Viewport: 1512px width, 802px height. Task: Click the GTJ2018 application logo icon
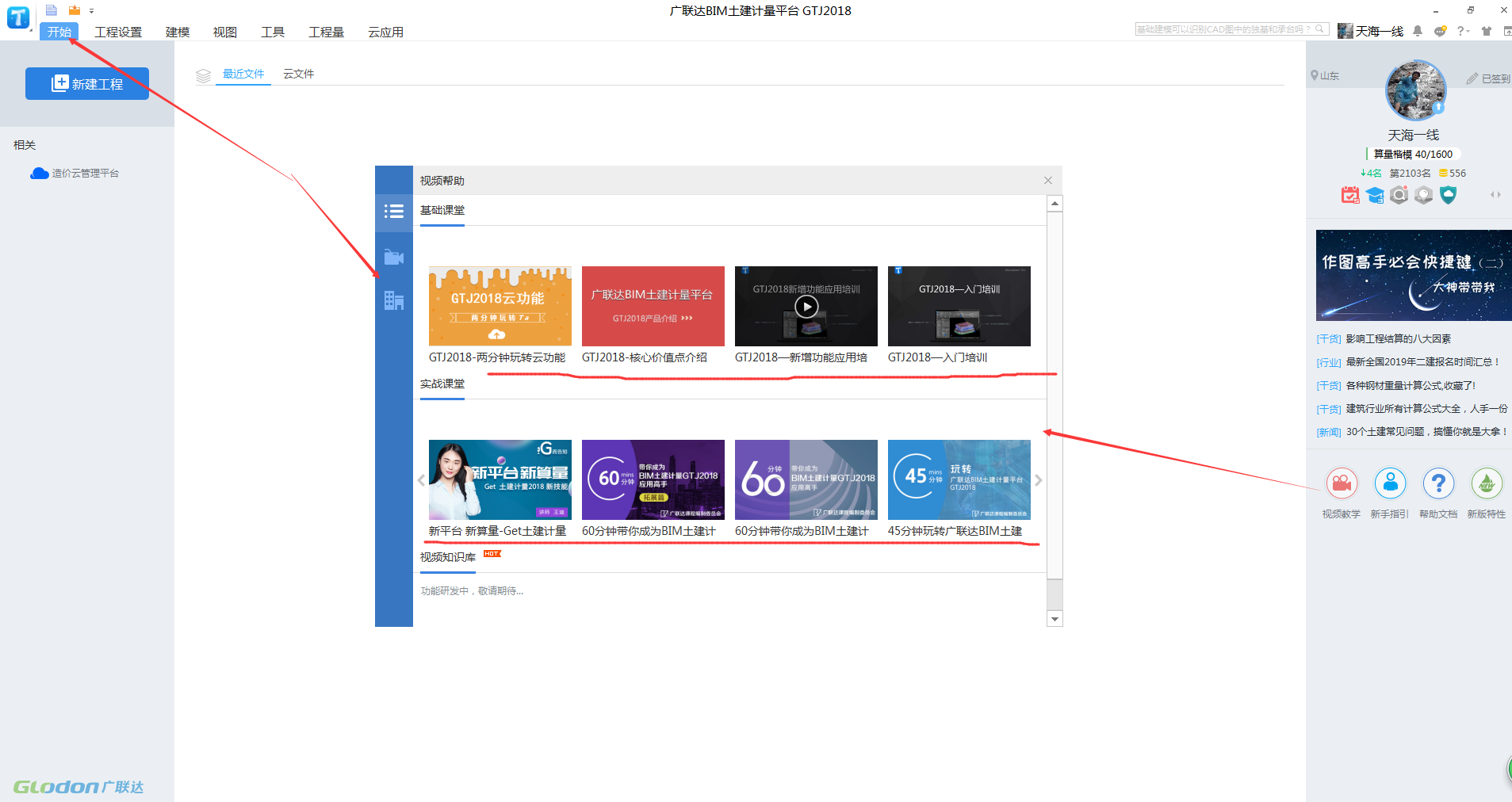coord(17,17)
